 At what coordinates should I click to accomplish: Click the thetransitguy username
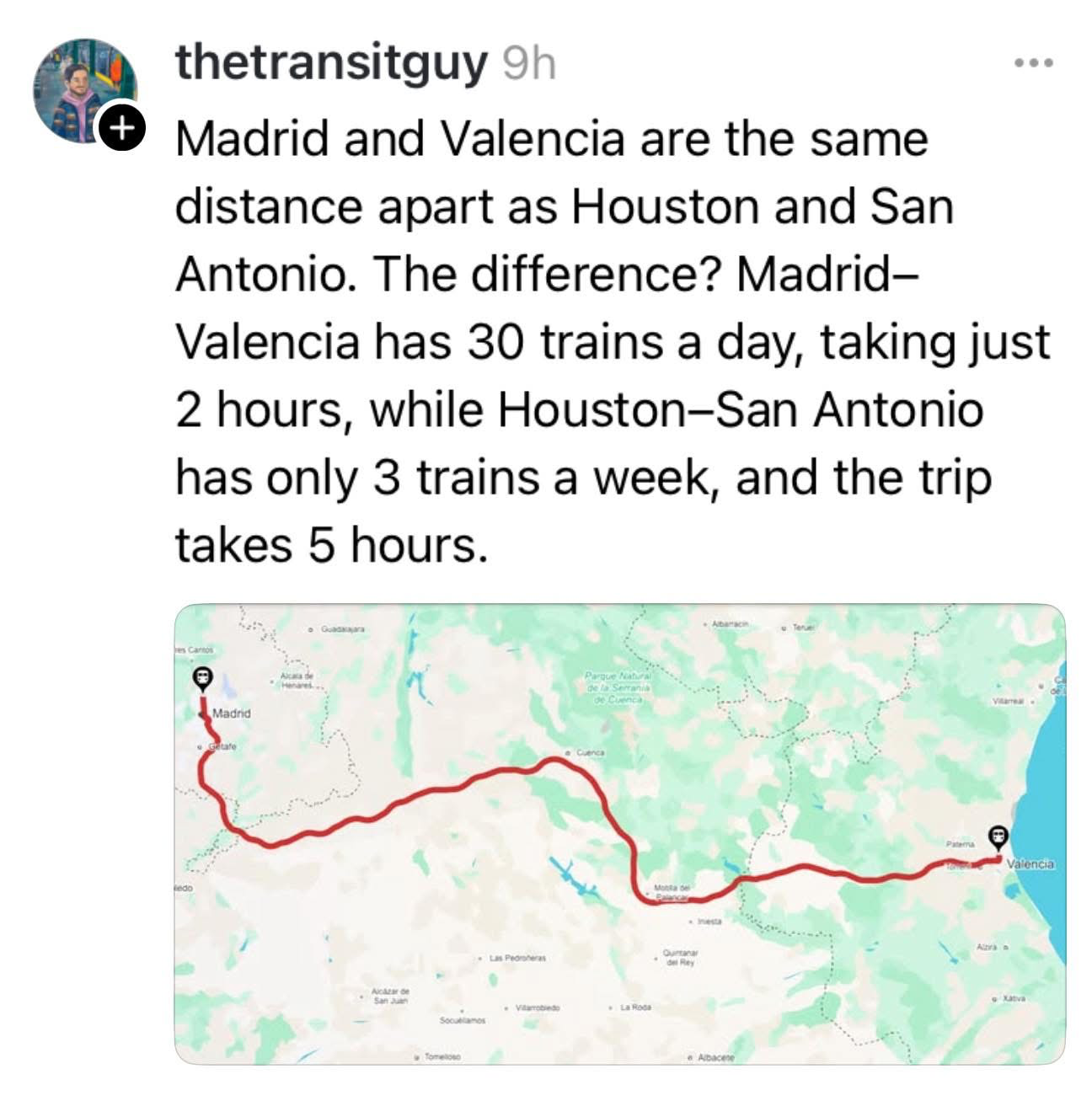tap(330, 63)
